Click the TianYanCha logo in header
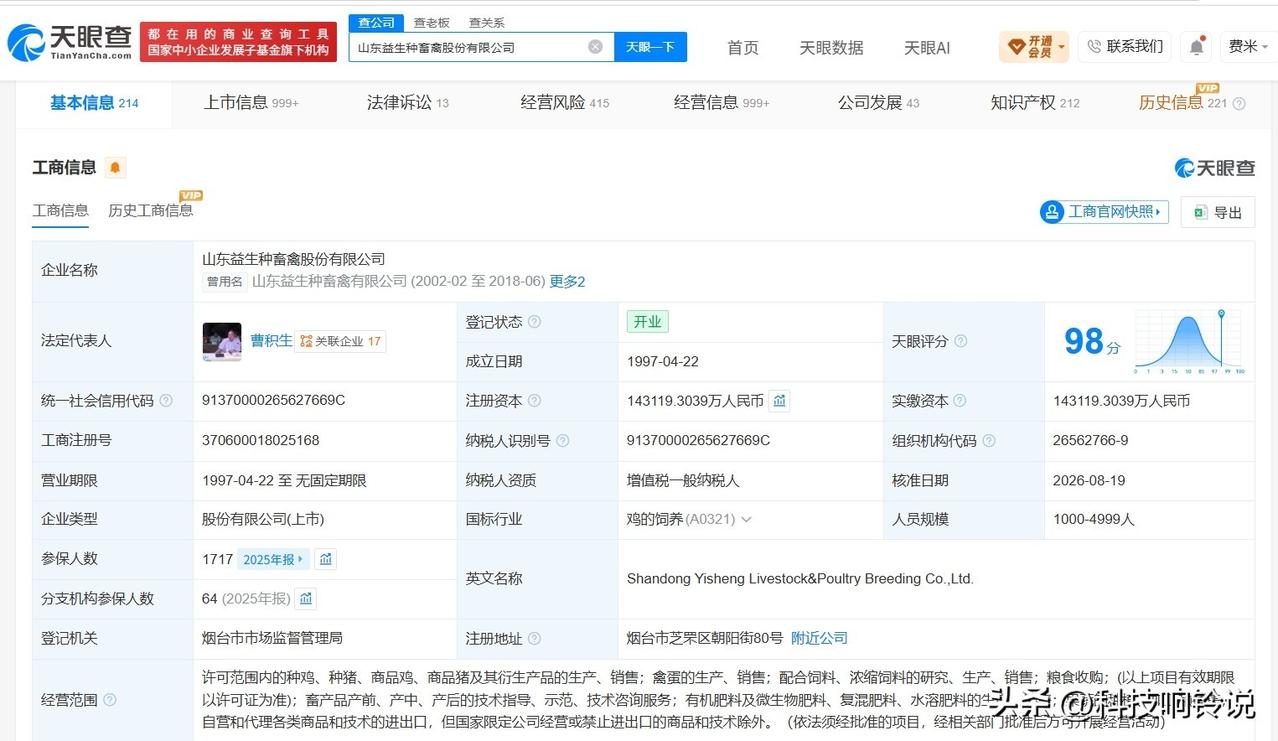 (x=69, y=42)
